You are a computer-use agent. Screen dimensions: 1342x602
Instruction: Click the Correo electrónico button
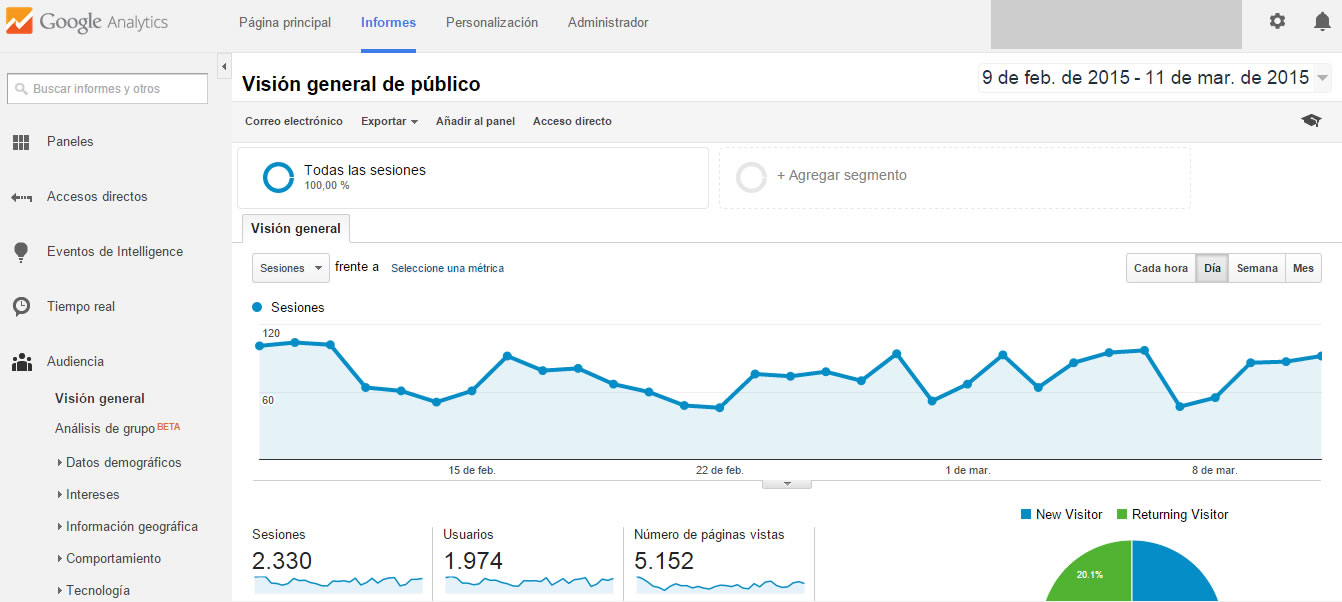pyautogui.click(x=293, y=121)
